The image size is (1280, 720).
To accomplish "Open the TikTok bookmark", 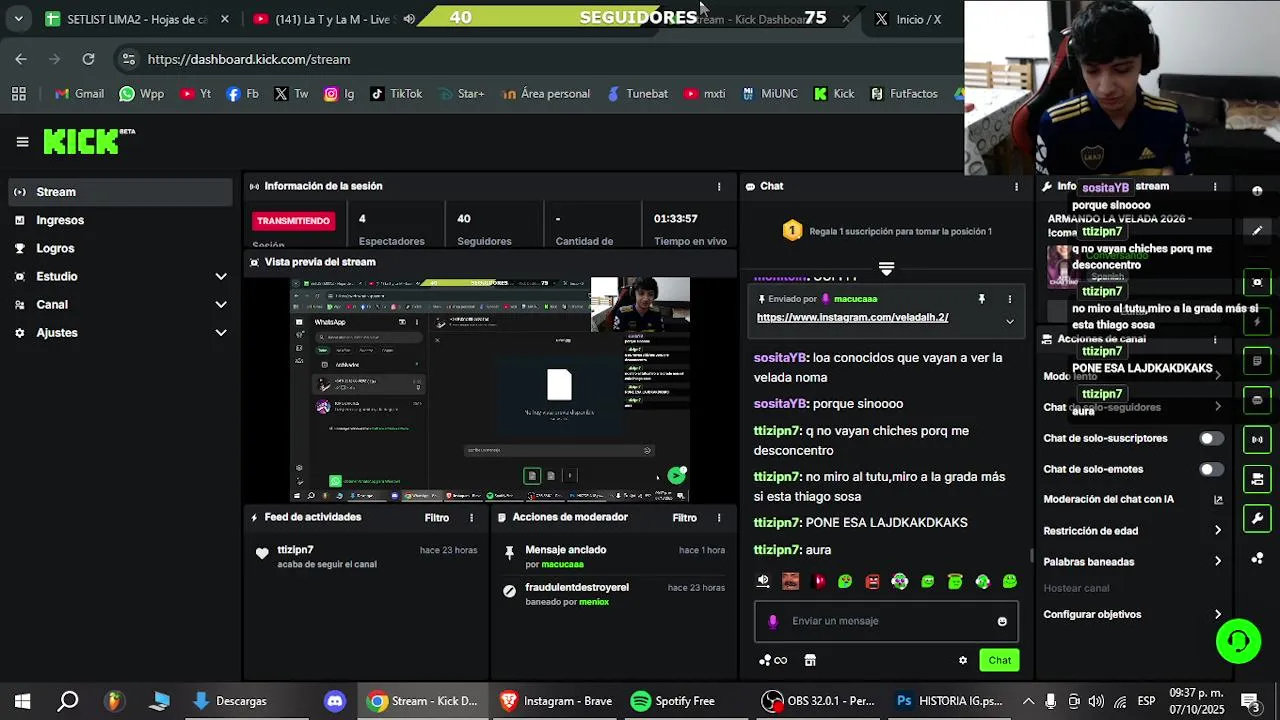I will (x=396, y=94).
